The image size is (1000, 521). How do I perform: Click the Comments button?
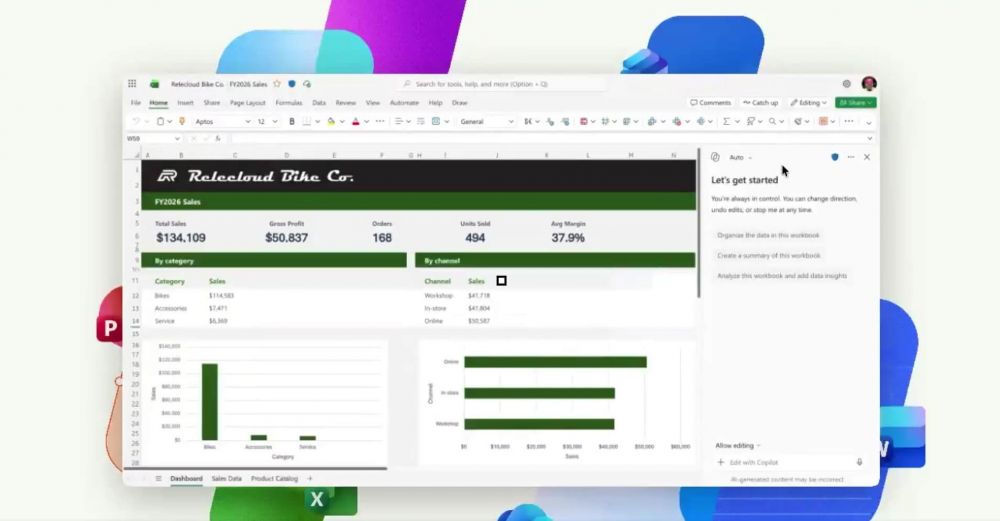point(710,103)
